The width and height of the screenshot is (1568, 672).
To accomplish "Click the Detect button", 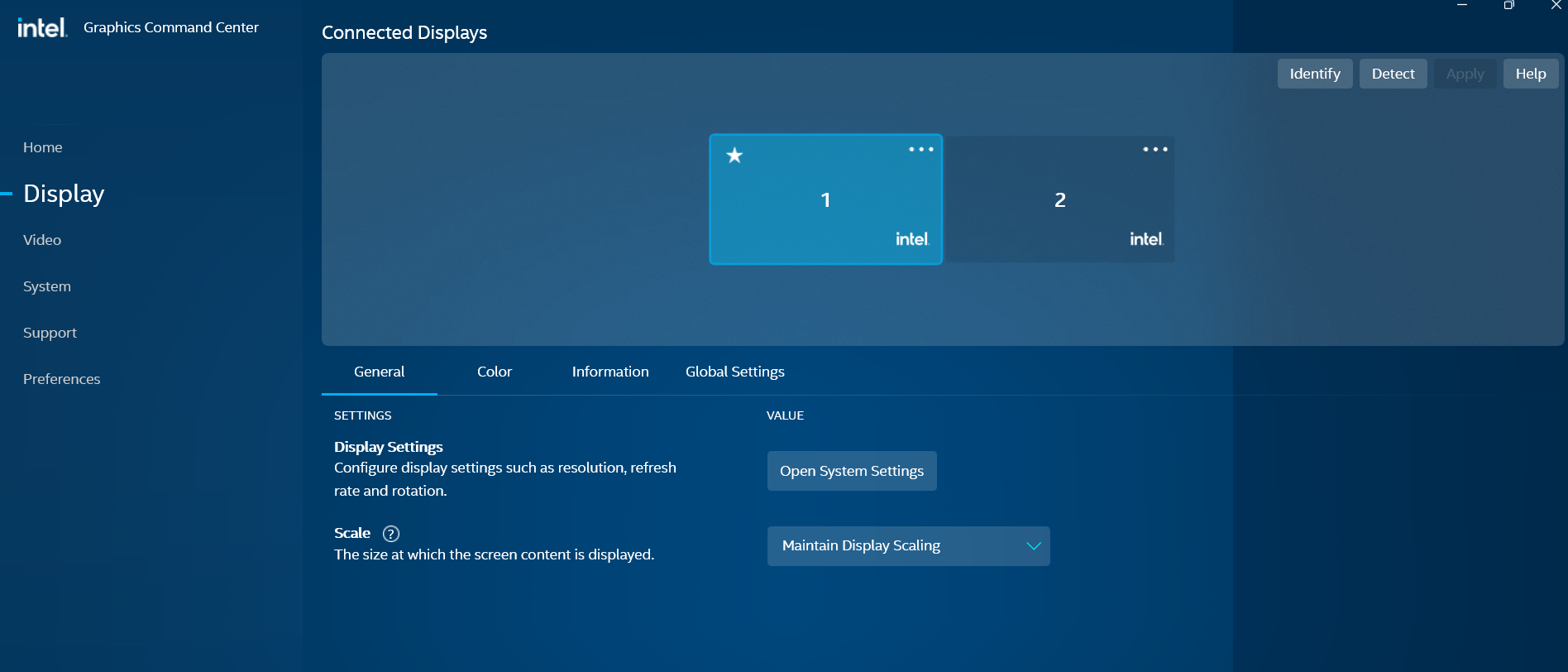I will [1394, 74].
